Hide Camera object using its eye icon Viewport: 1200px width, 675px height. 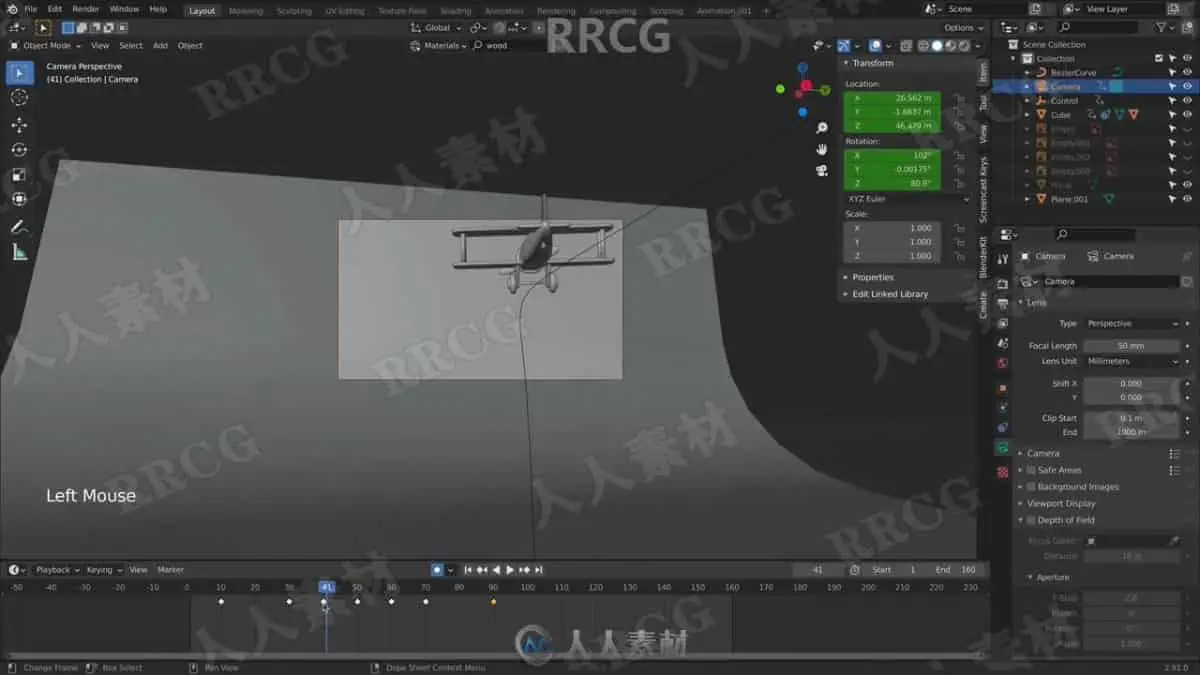pyautogui.click(x=1187, y=87)
